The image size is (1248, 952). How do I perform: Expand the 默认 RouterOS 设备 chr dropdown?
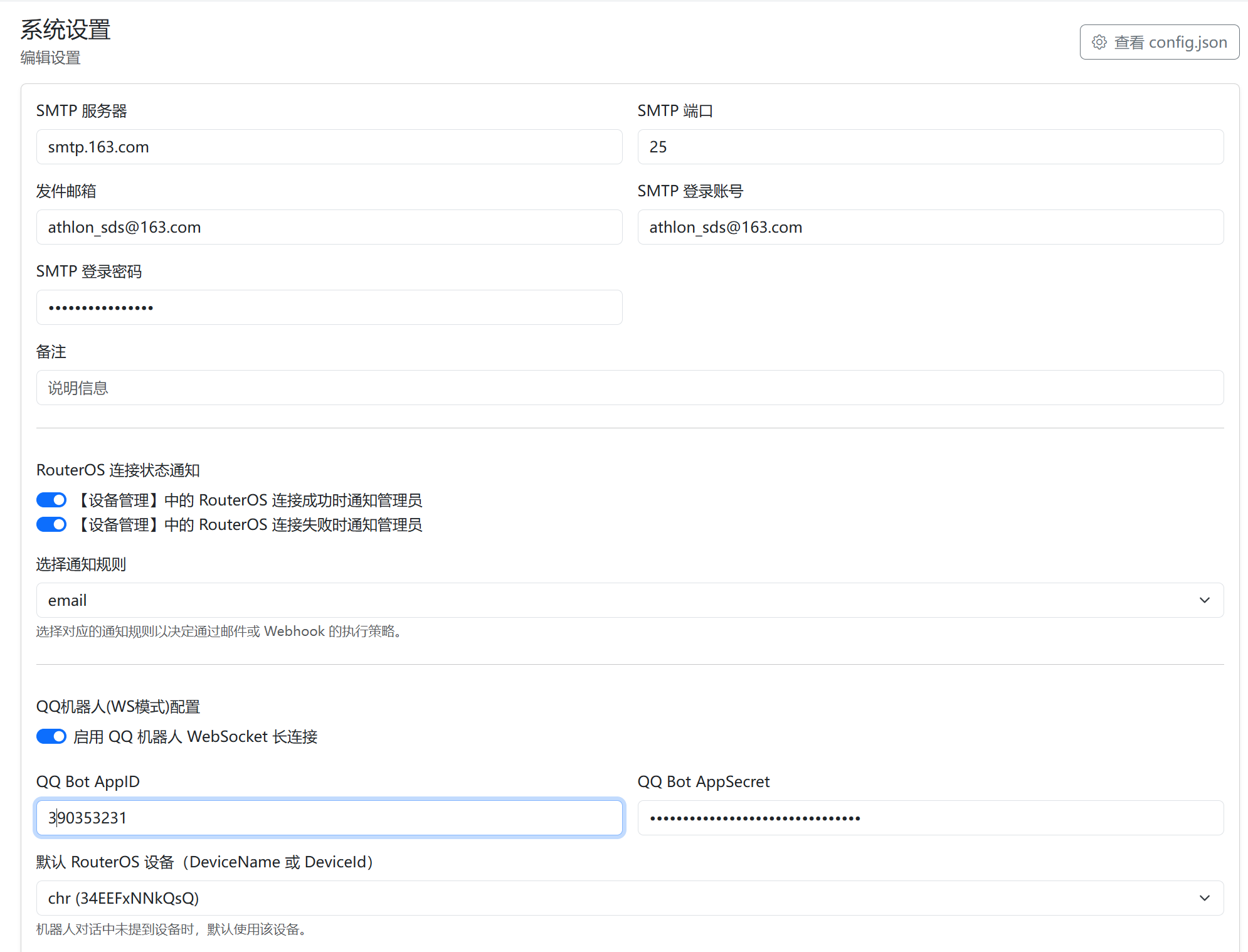coord(629,898)
